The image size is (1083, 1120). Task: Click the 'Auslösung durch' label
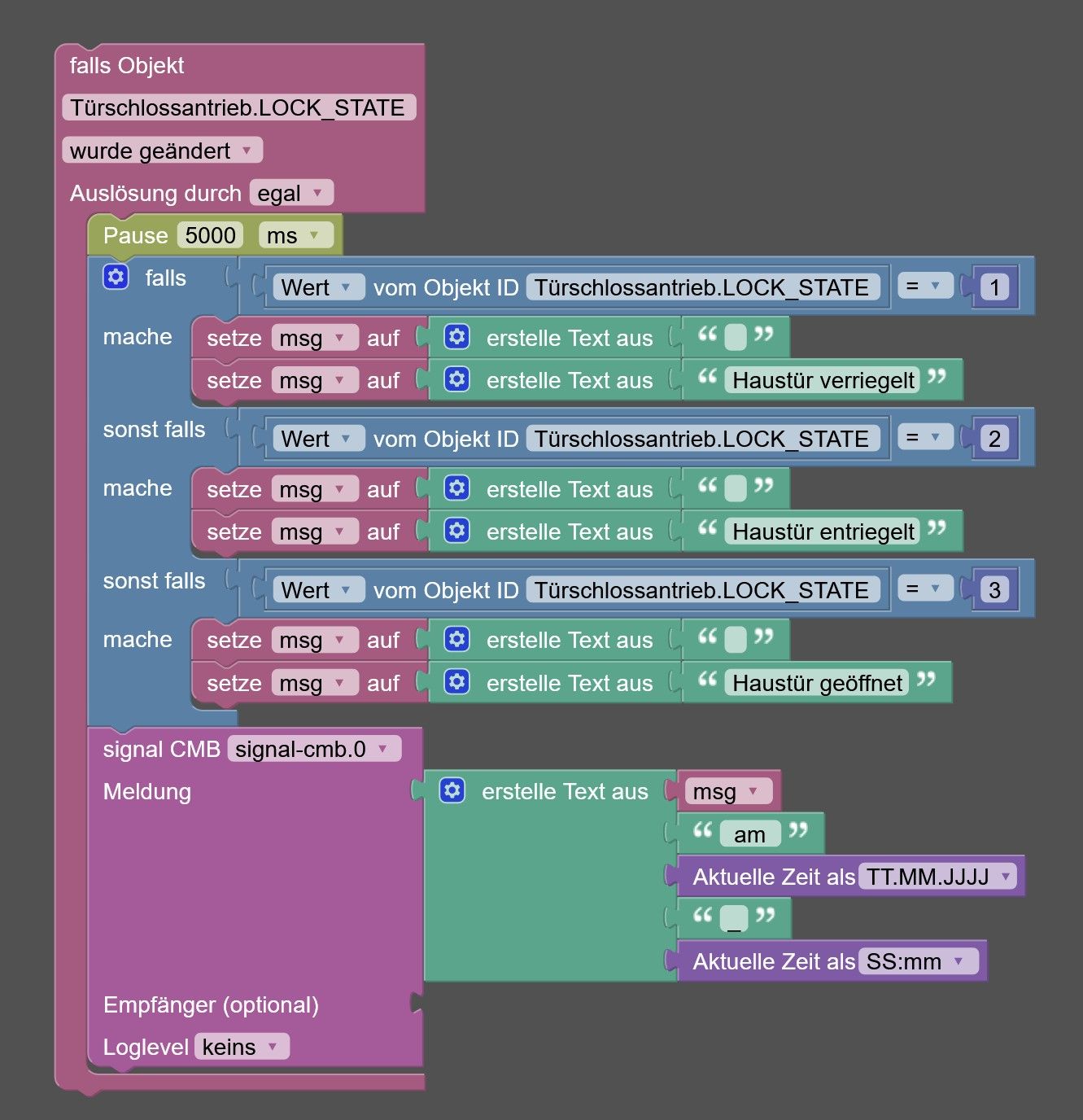click(155, 193)
